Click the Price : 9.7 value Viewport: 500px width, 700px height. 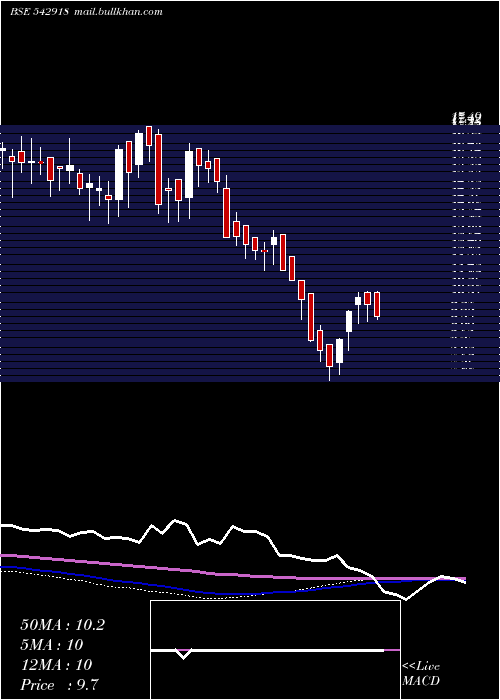pos(59,685)
